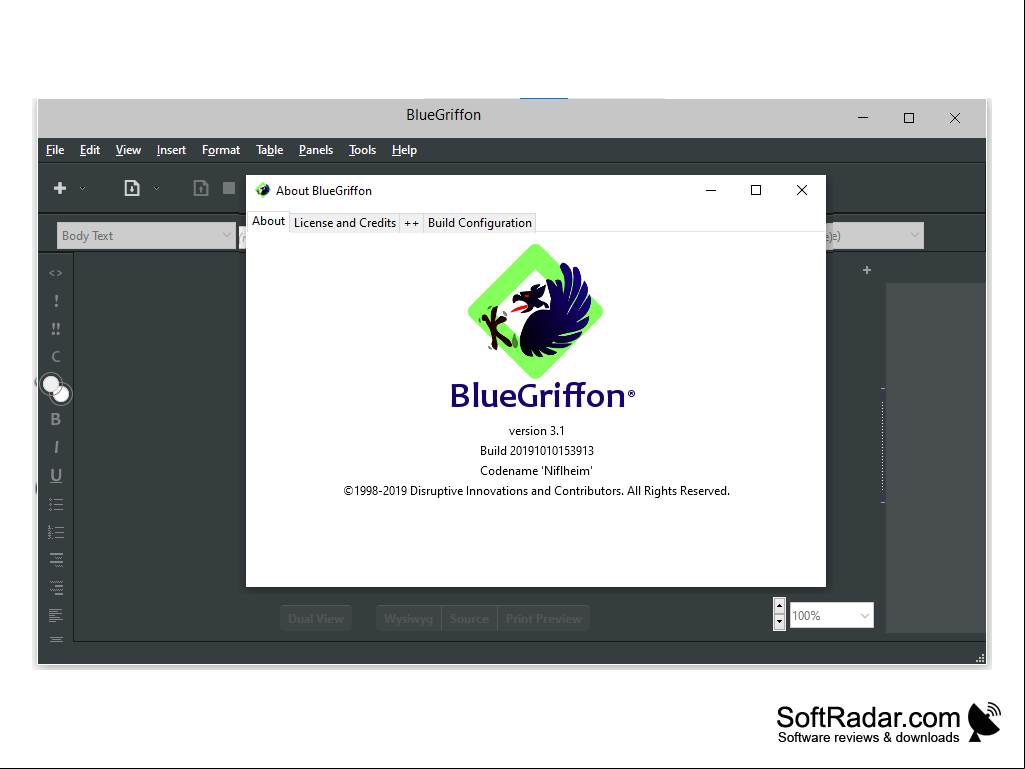Image resolution: width=1025 pixels, height=769 pixels.
Task: Toggle the single exclamation emphasis icon
Action: coord(56,301)
